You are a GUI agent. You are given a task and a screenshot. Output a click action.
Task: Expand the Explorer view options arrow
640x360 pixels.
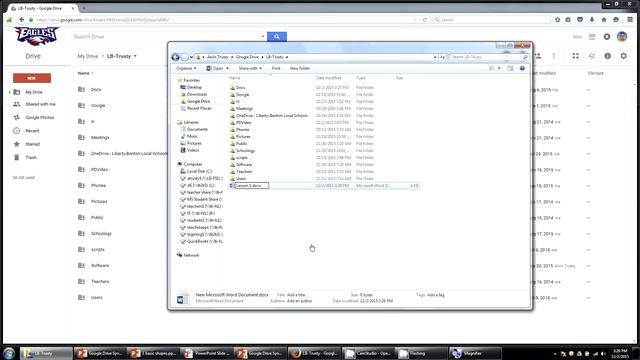pos(499,69)
